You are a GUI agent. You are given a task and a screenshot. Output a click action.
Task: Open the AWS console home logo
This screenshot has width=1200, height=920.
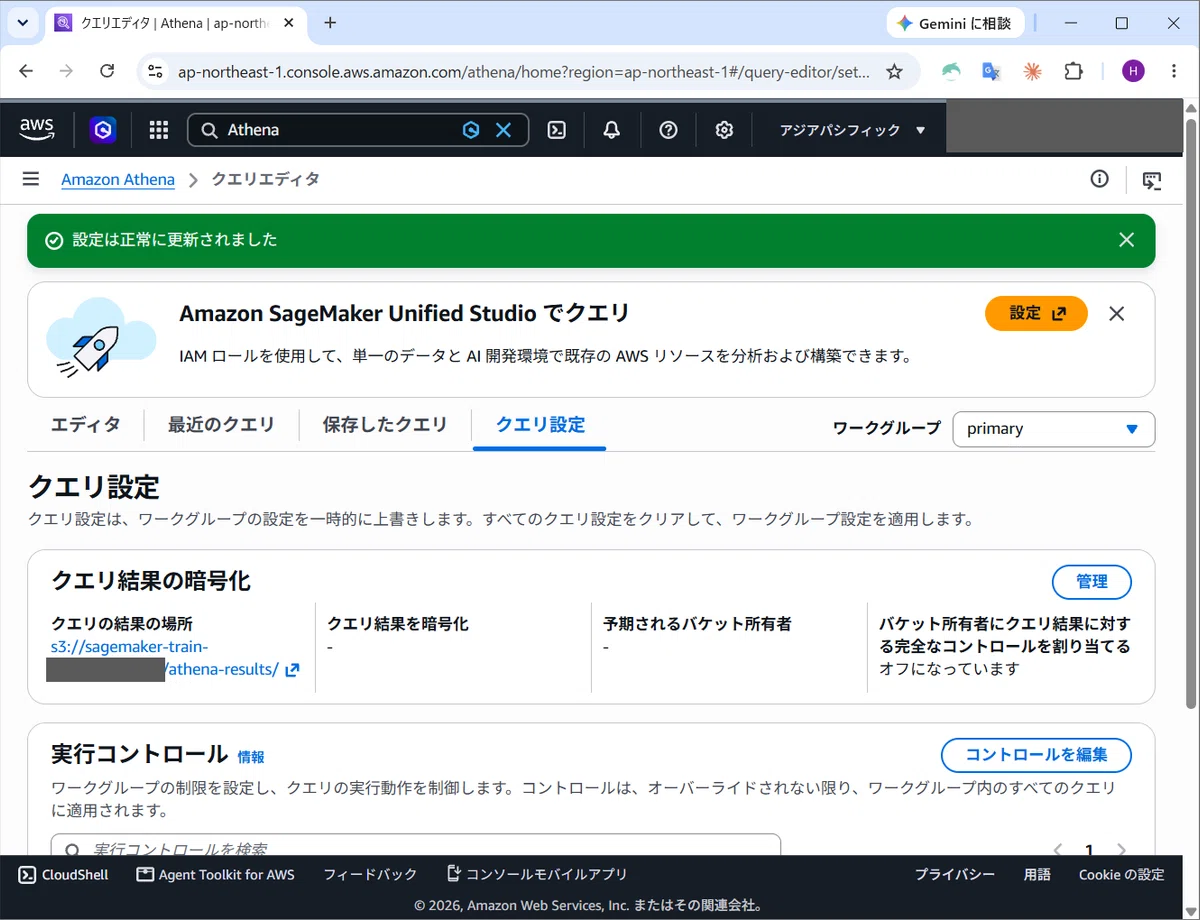(37, 129)
